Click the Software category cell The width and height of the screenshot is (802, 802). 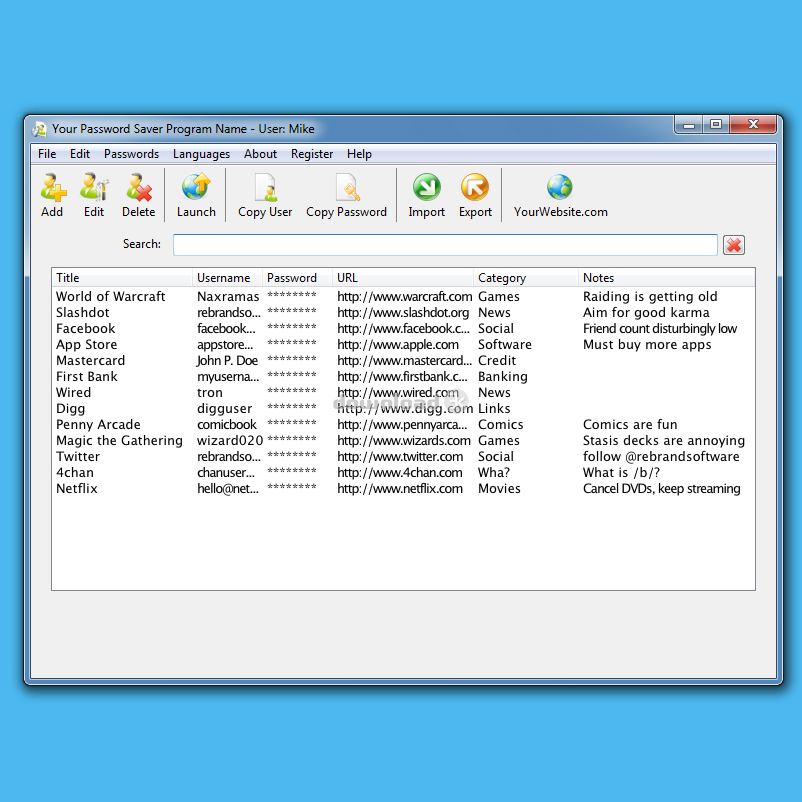505,345
